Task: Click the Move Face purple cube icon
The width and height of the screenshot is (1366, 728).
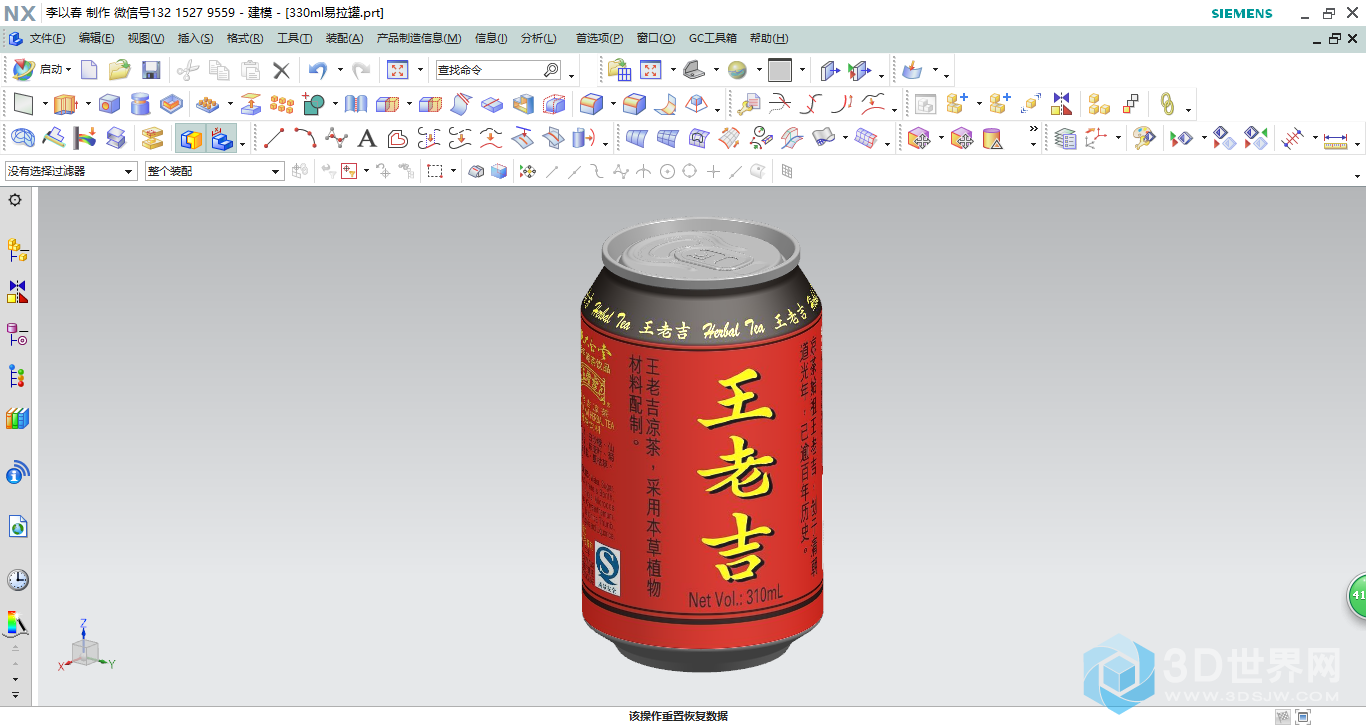Action: [x=919, y=138]
